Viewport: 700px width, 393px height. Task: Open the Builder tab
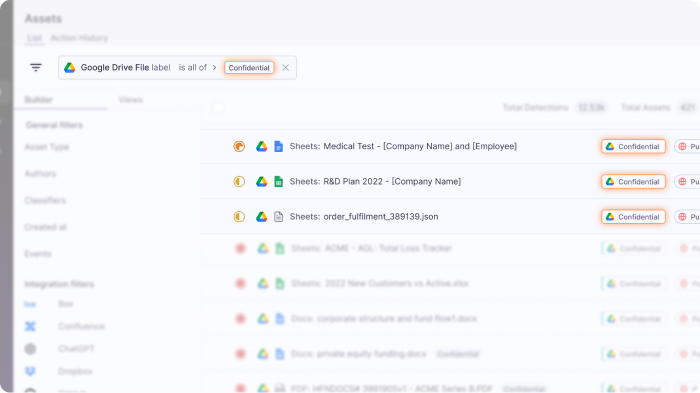tap(38, 100)
